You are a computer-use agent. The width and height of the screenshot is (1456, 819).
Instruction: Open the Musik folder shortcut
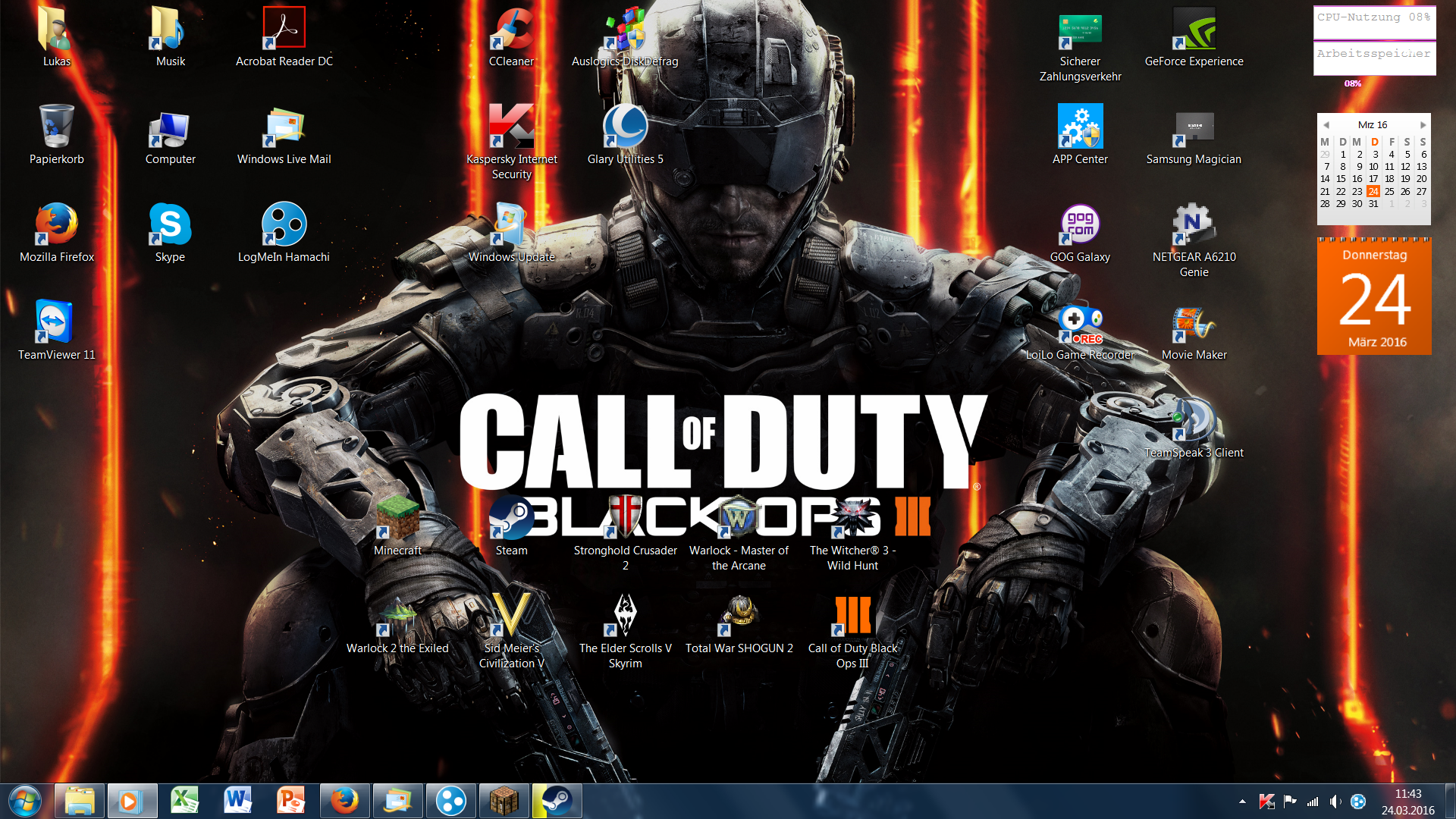tap(170, 36)
